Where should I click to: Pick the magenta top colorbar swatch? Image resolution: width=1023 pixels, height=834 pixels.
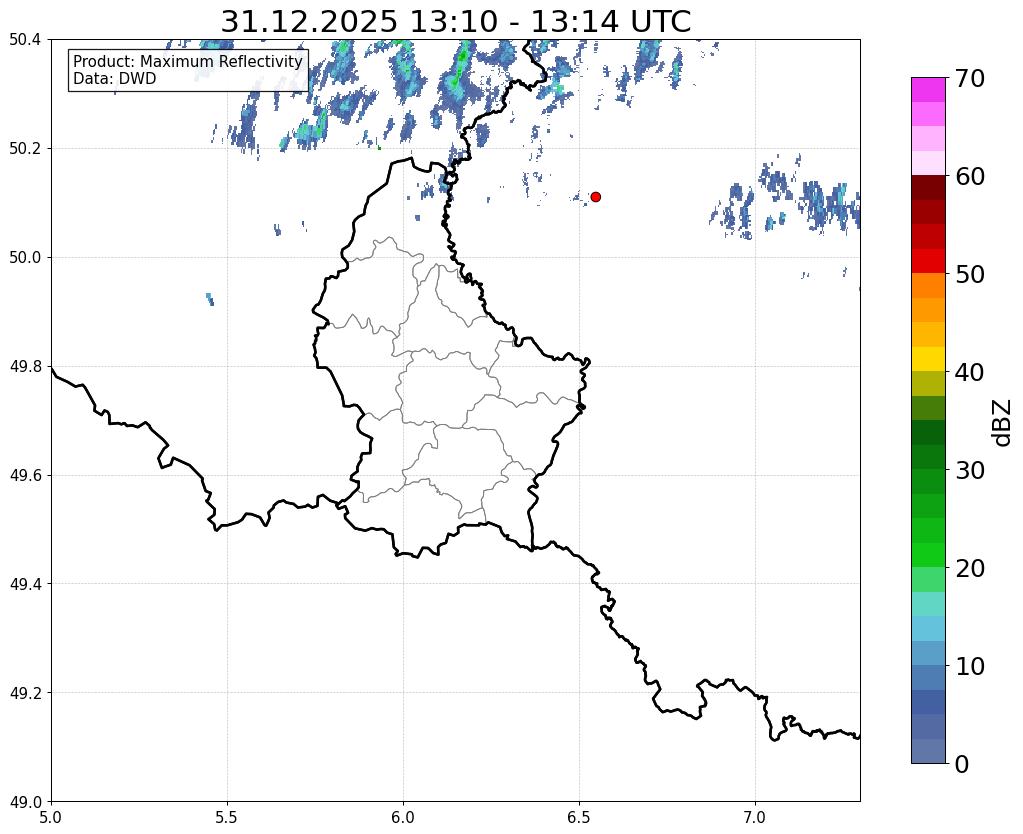coord(928,90)
